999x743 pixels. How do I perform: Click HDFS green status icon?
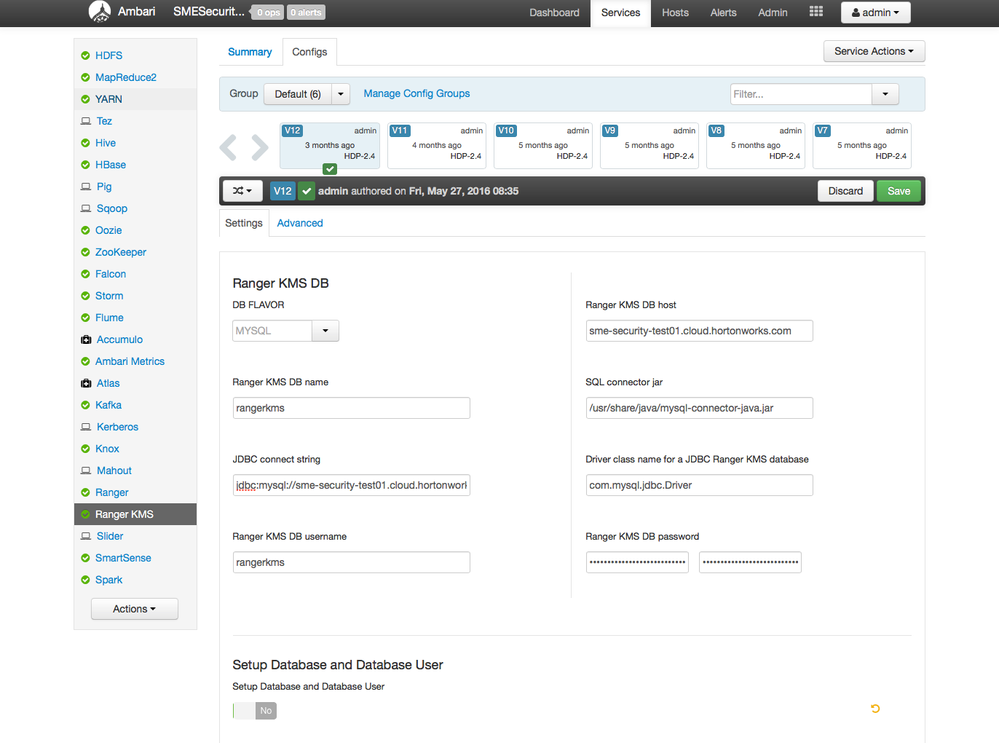(x=85, y=55)
